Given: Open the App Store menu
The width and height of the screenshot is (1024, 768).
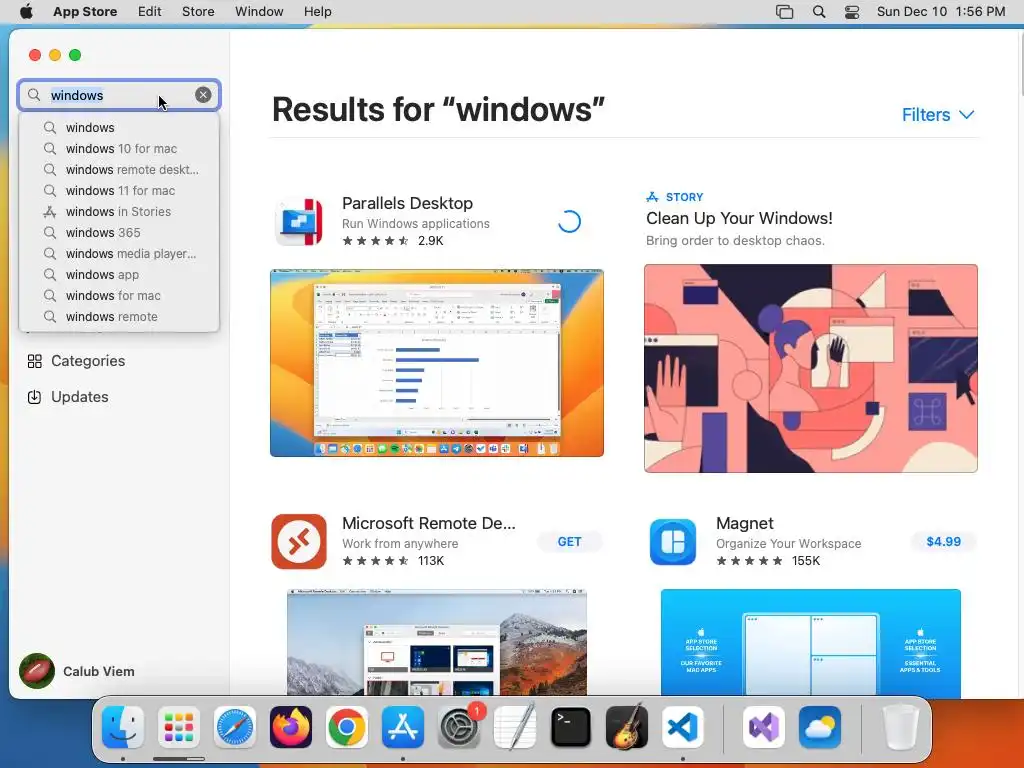Looking at the screenshot, I should [x=85, y=12].
